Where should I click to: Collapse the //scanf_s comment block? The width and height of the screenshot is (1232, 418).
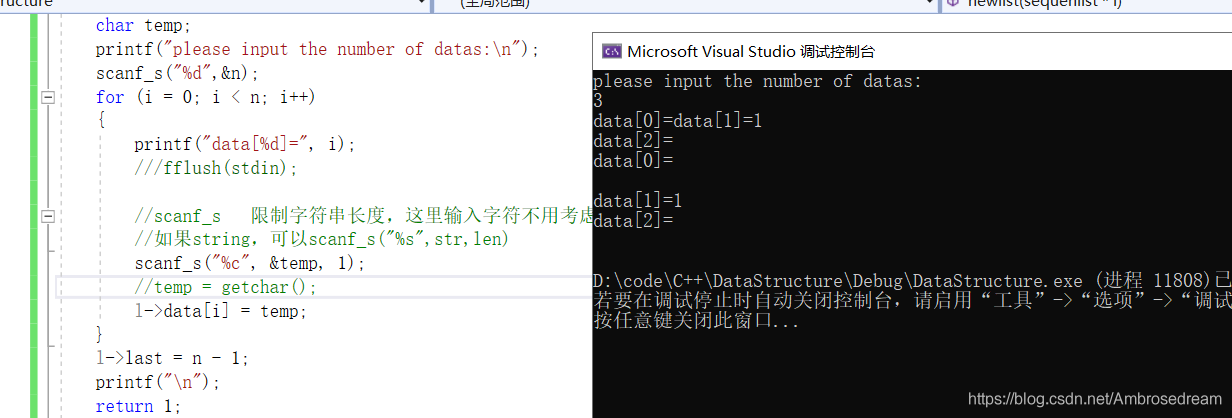tap(46, 216)
